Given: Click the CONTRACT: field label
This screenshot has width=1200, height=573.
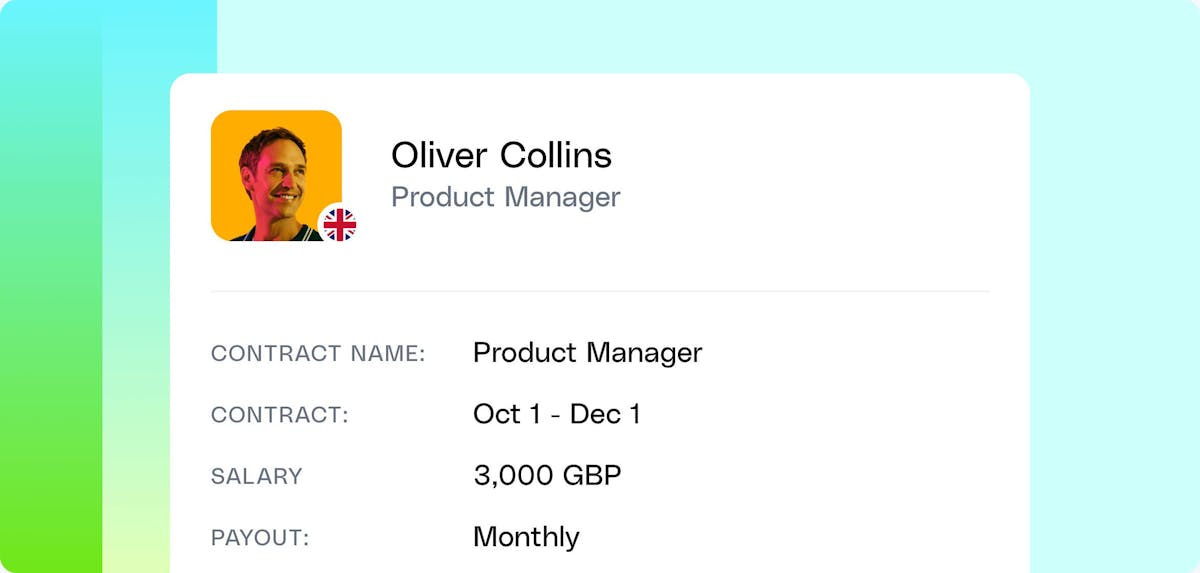Looking at the screenshot, I should (x=280, y=415).
